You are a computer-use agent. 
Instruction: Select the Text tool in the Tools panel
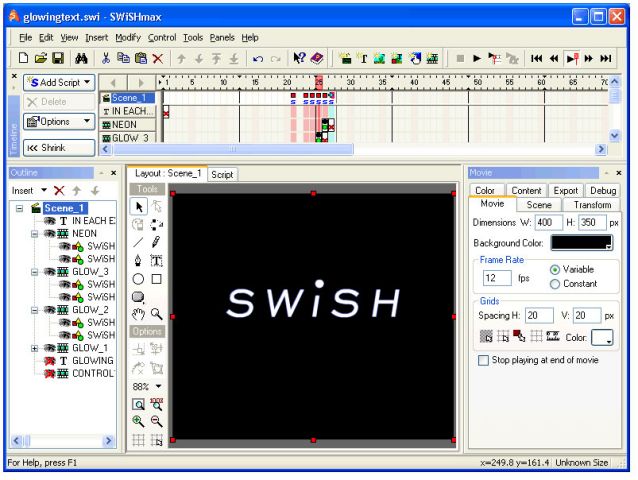[x=156, y=260]
